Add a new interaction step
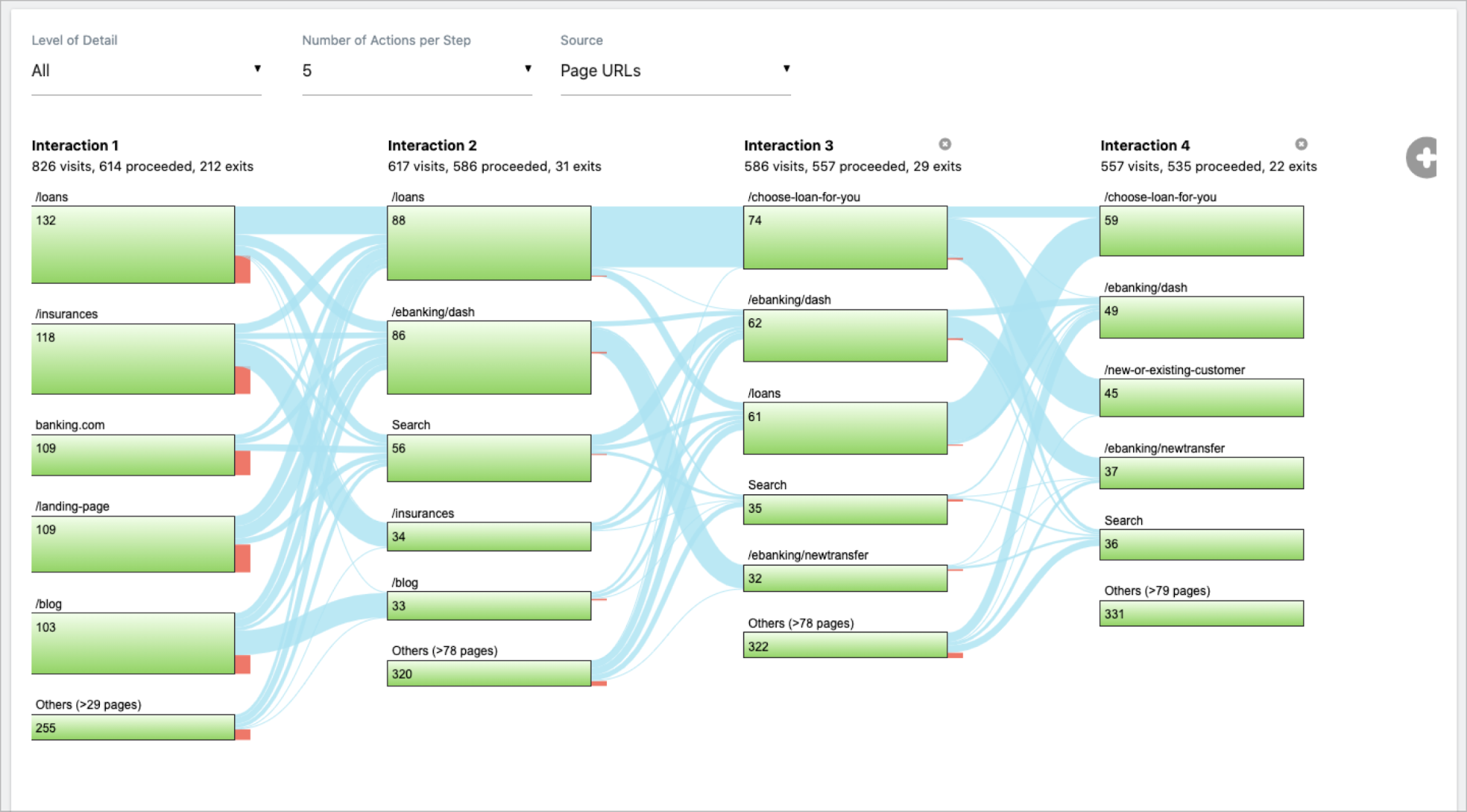 [x=1422, y=157]
